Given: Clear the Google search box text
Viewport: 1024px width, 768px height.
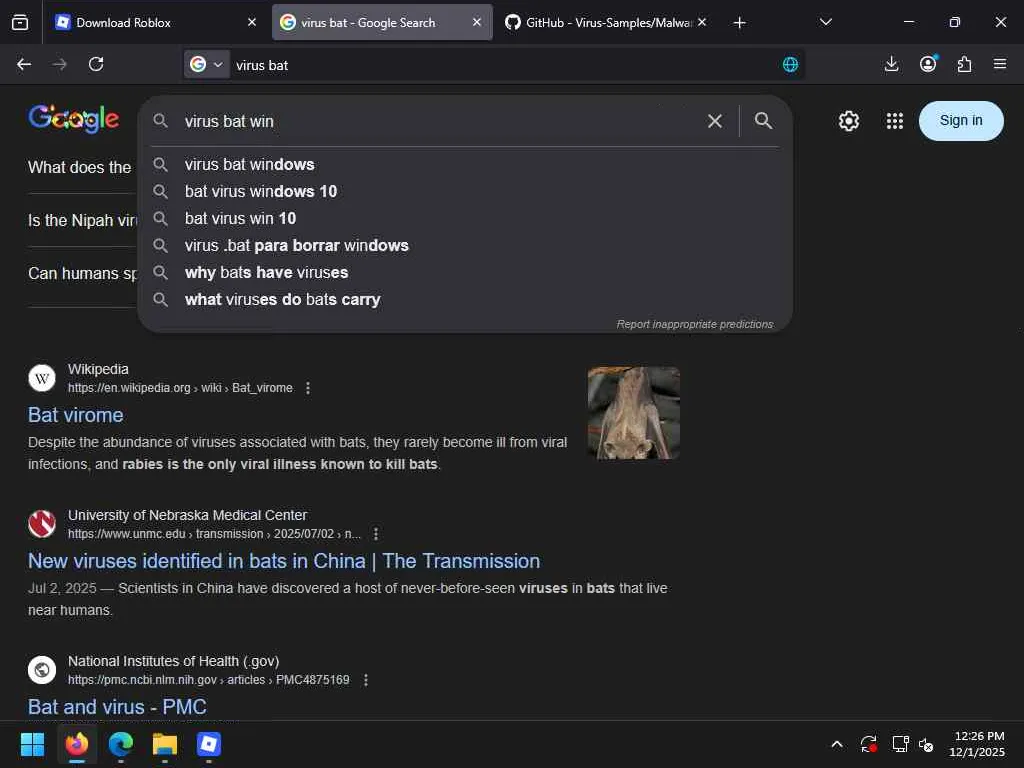Looking at the screenshot, I should tap(714, 121).
